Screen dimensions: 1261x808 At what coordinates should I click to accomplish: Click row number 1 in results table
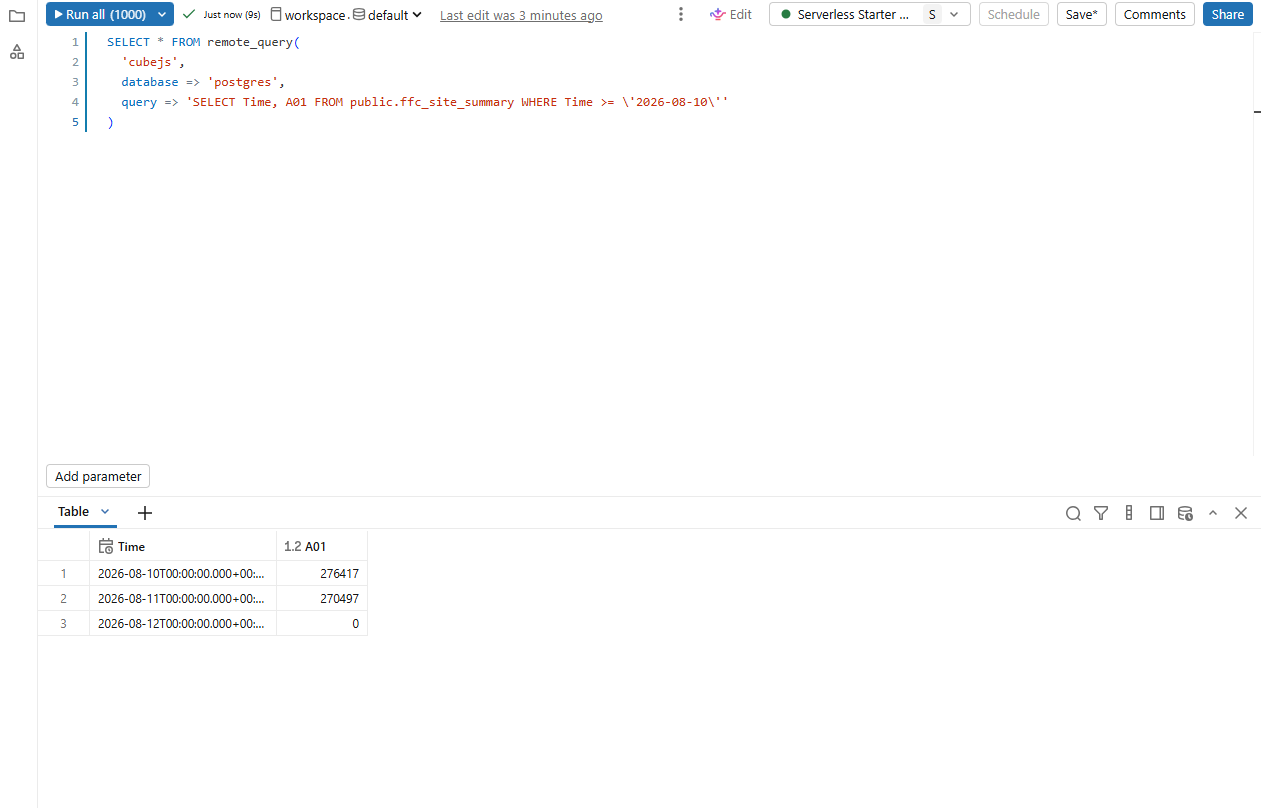coord(64,573)
